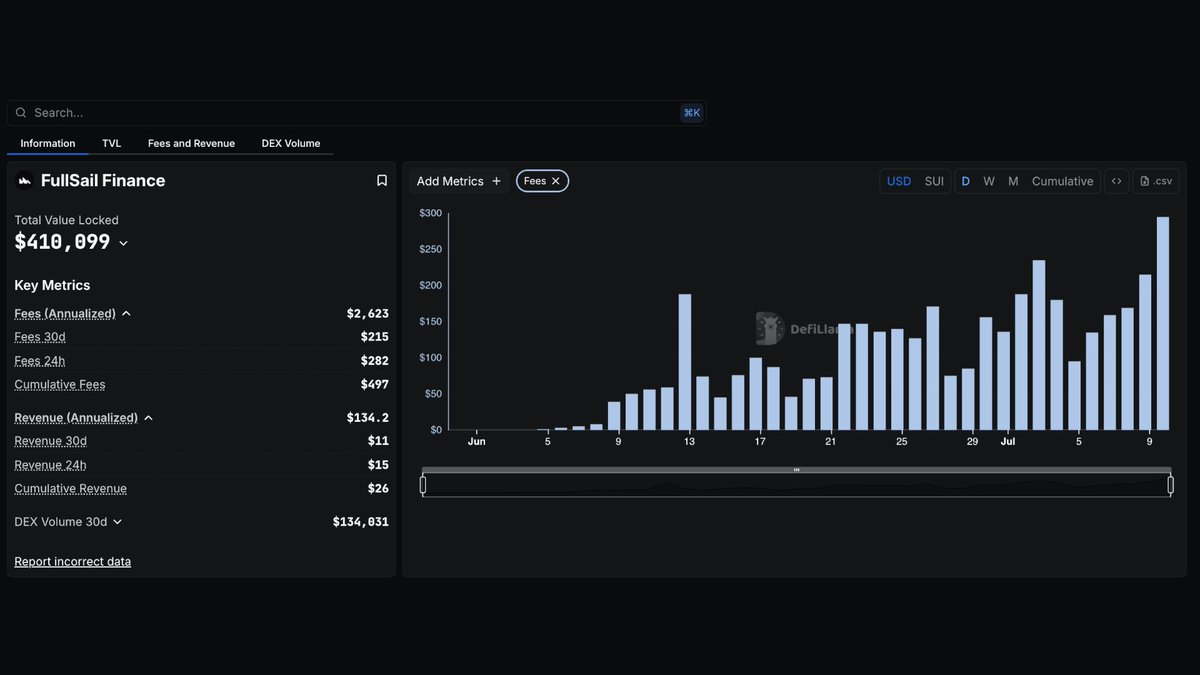
Task: Open the Fees and Revenue tab
Action: click(x=191, y=144)
